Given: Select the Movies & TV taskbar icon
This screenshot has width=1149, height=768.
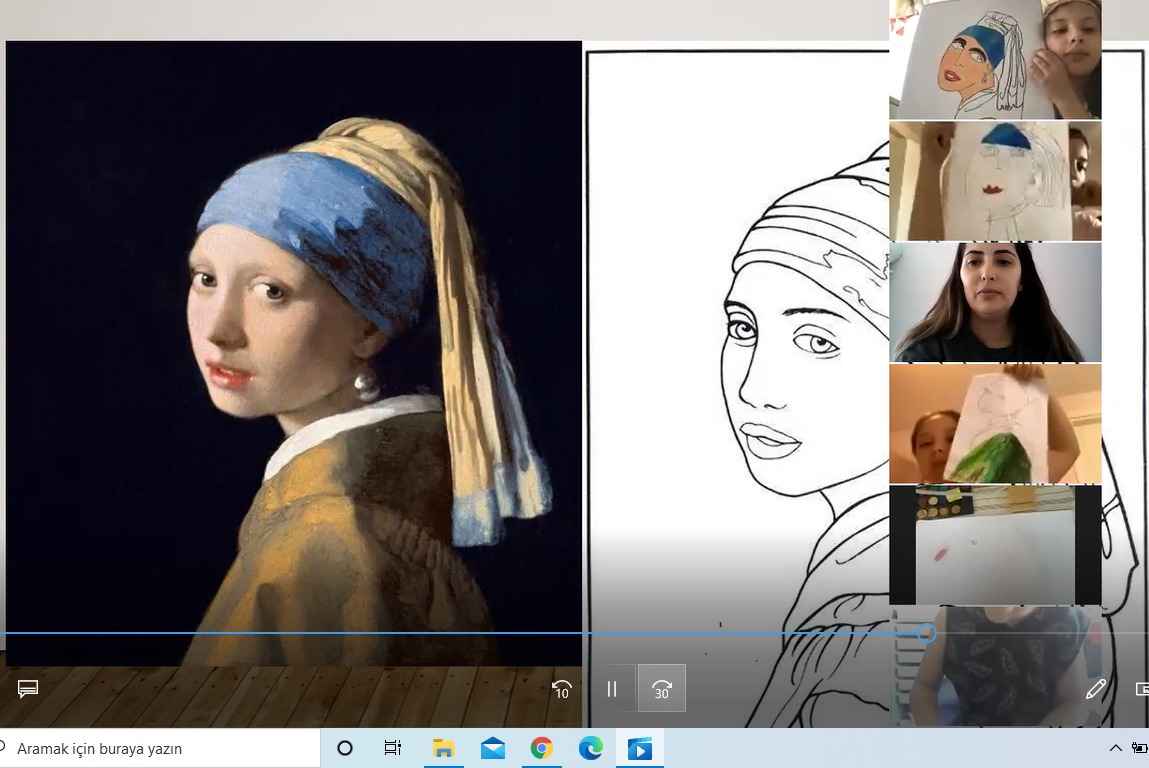Looking at the screenshot, I should (x=640, y=748).
